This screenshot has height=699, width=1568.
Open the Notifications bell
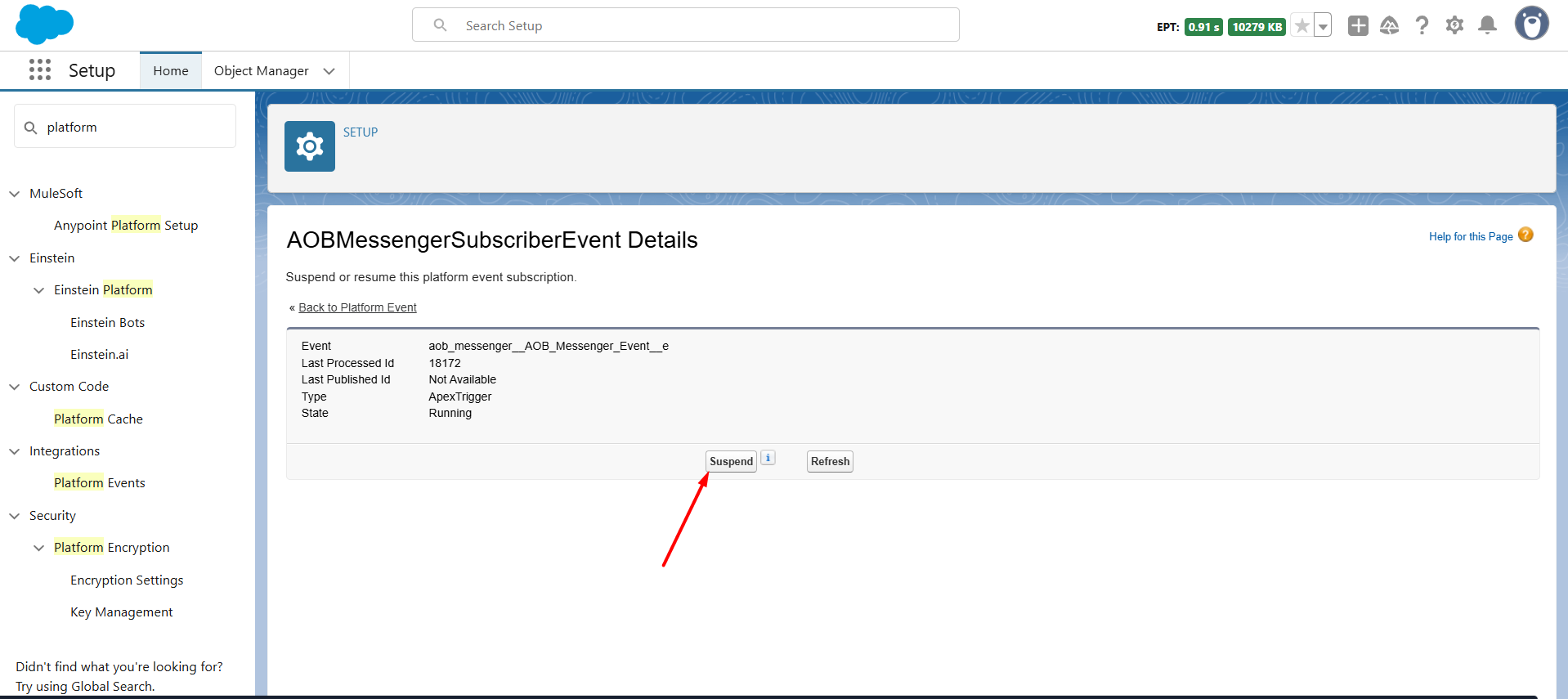(1488, 26)
